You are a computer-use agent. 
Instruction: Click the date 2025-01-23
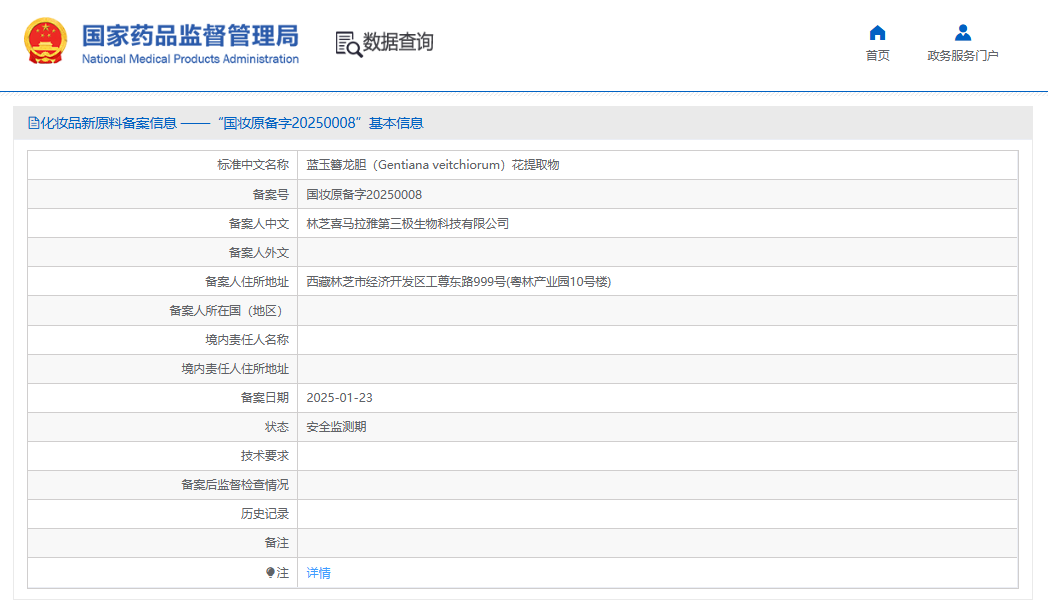click(x=340, y=398)
